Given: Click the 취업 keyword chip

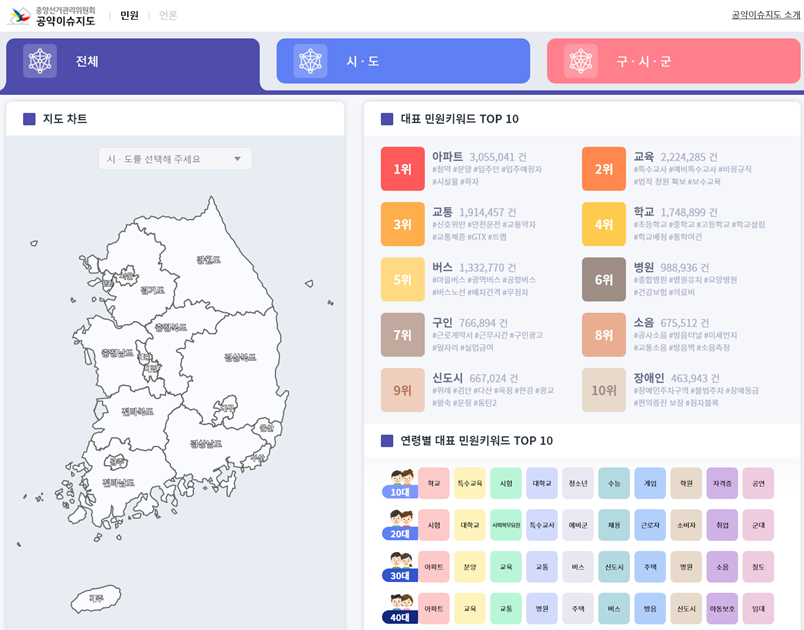Looking at the screenshot, I should click(723, 525).
